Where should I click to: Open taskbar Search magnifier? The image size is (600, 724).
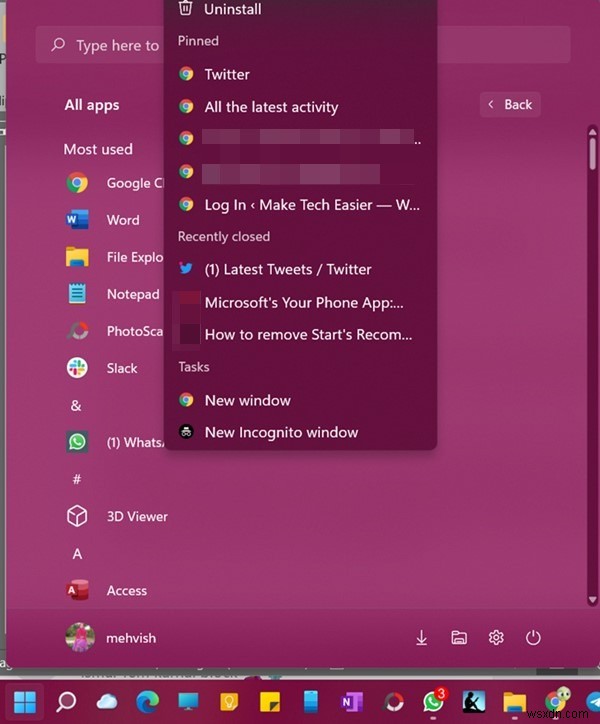click(x=66, y=702)
